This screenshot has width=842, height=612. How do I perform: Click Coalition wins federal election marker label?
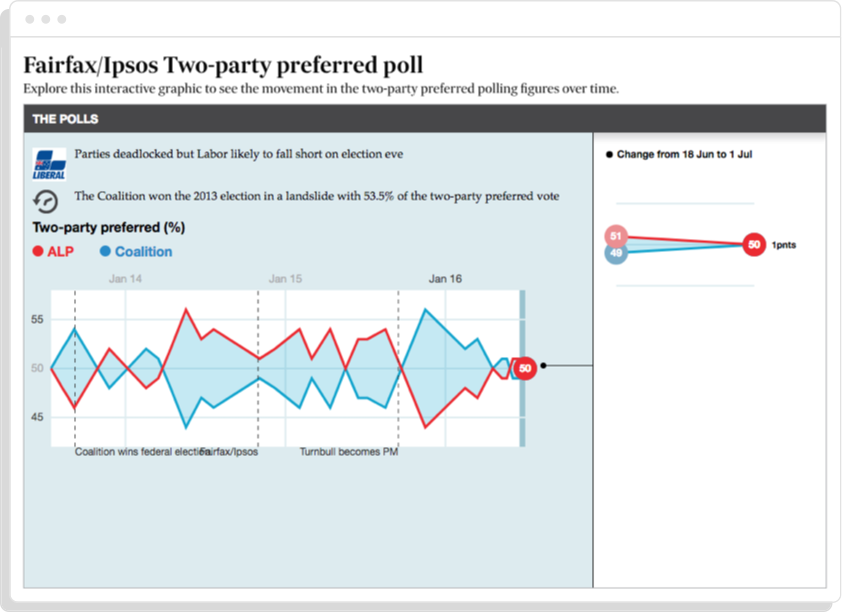click(x=142, y=452)
